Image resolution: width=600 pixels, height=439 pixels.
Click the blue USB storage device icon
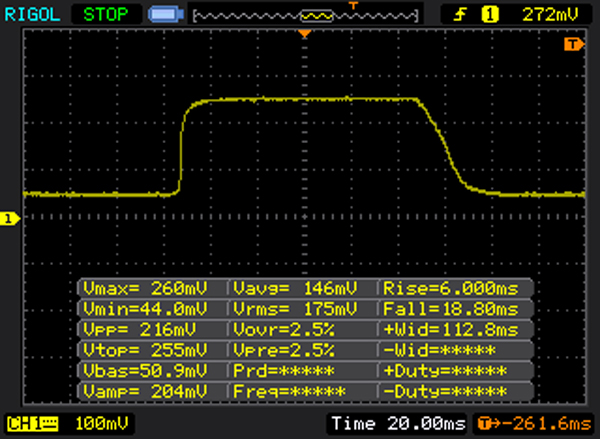(x=166, y=15)
